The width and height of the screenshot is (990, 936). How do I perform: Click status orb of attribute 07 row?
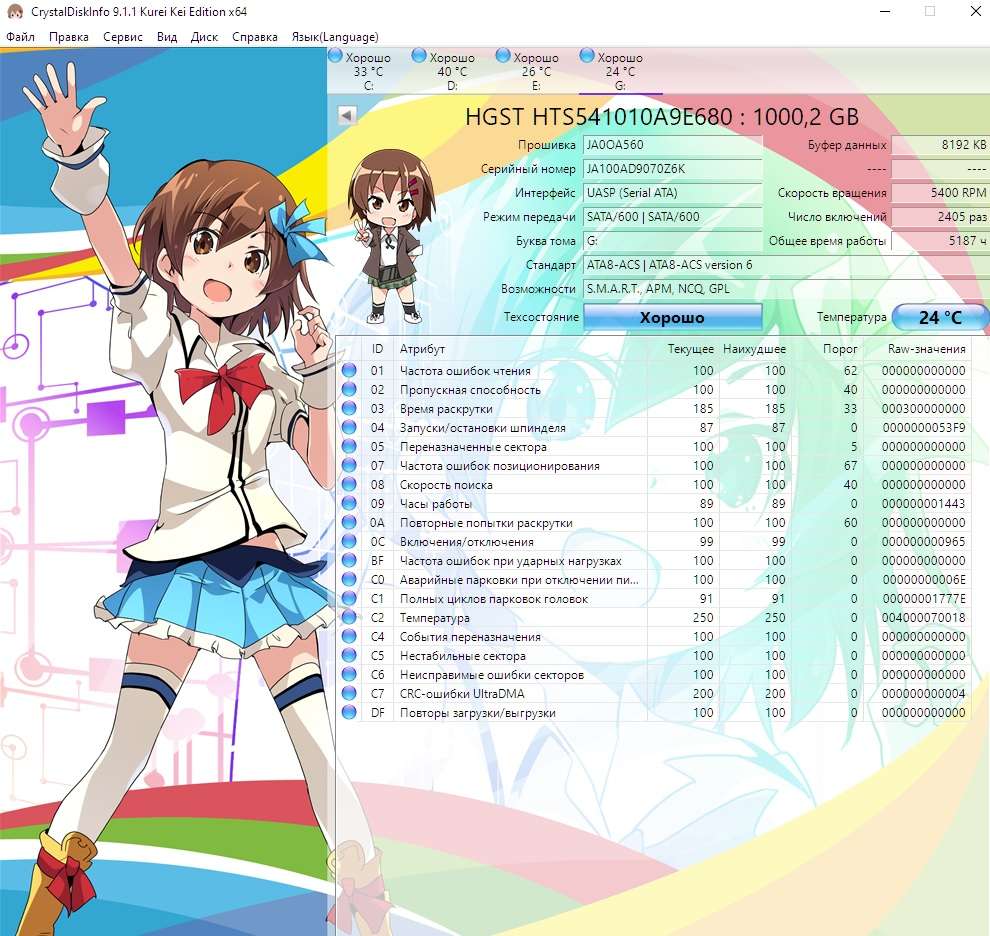tap(349, 465)
